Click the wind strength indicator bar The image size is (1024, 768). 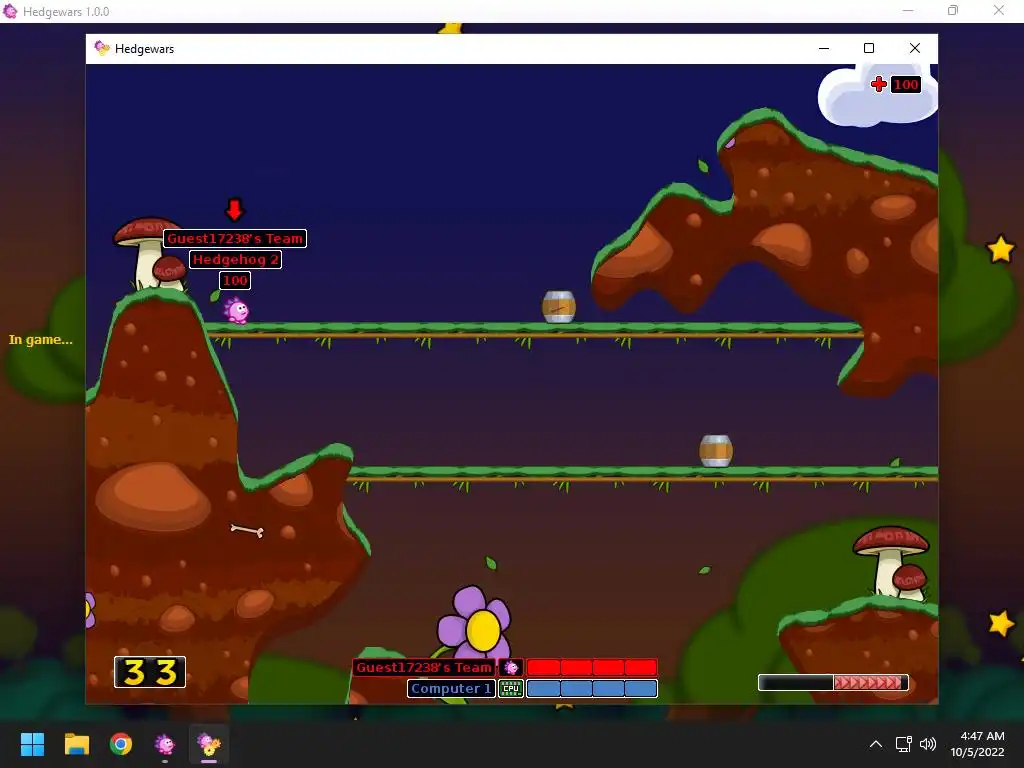coord(833,682)
